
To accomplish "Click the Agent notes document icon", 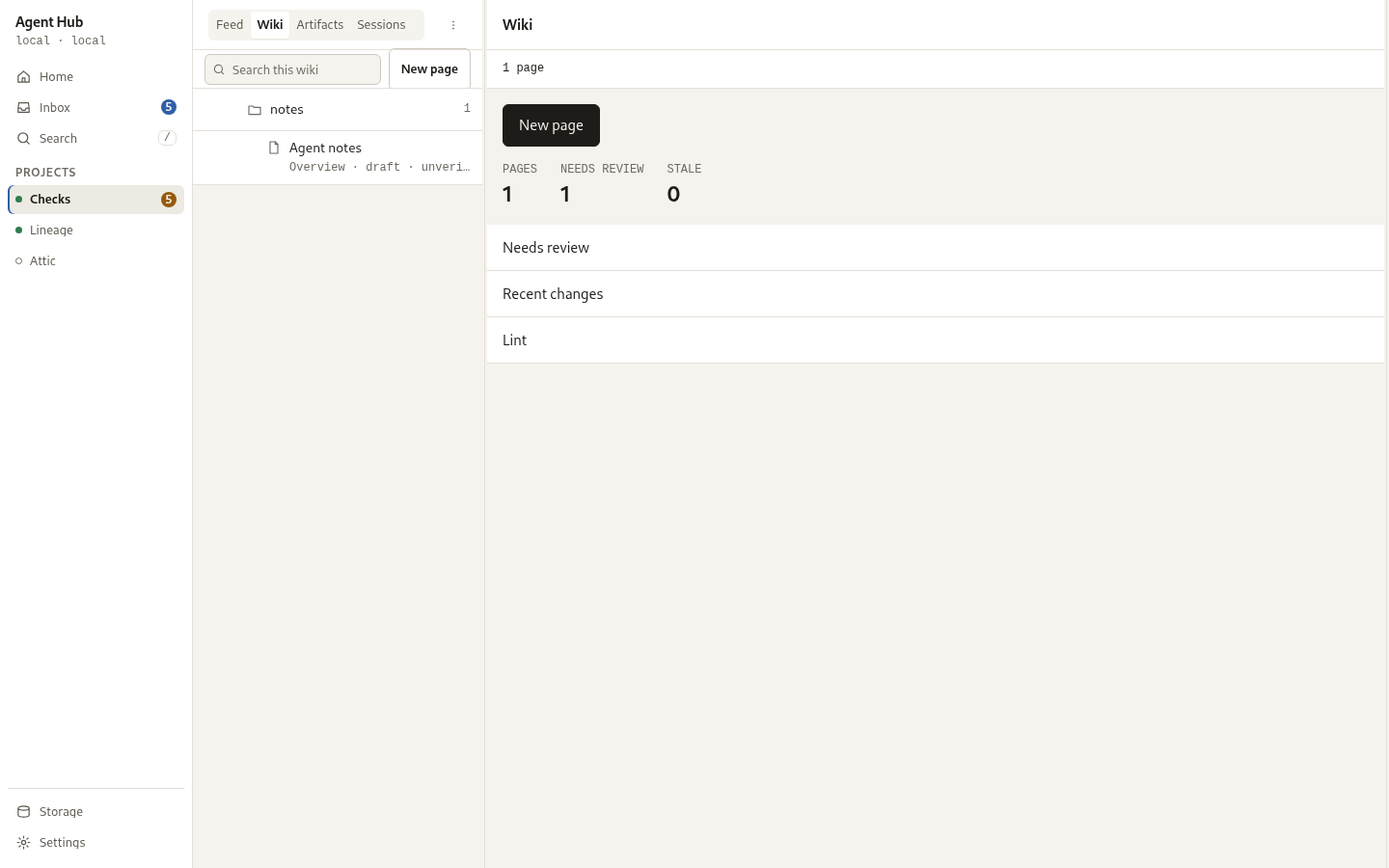I will [x=274, y=148].
